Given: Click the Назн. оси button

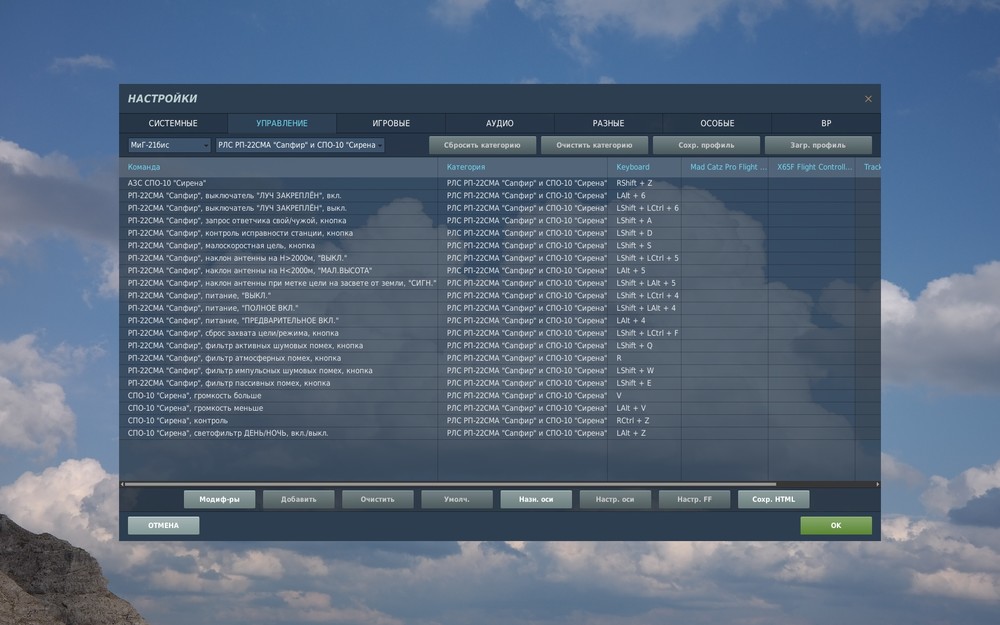Looking at the screenshot, I should click(x=536, y=499).
